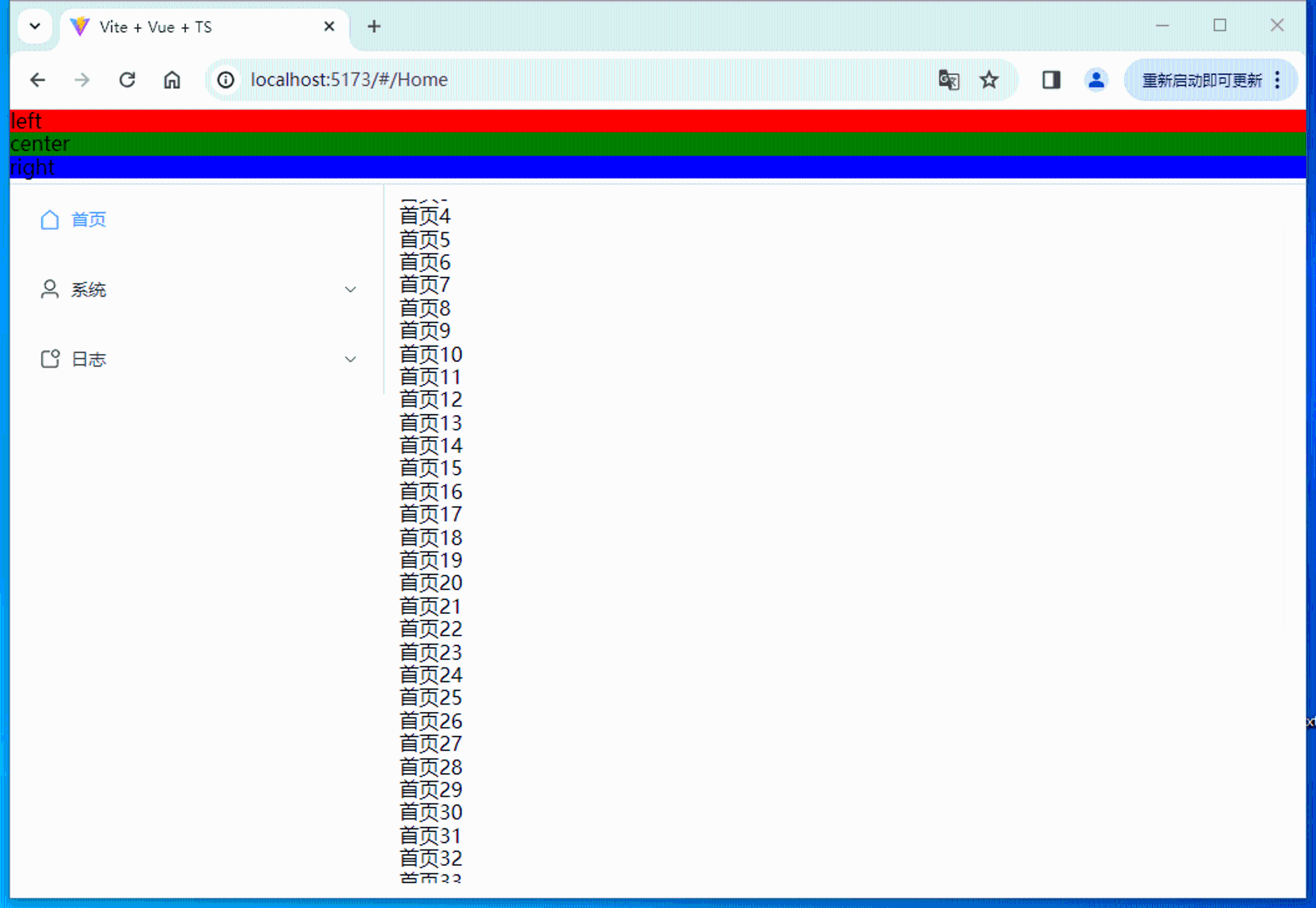
Task: Select the 系统 sidebar menu item
Action: [x=89, y=290]
